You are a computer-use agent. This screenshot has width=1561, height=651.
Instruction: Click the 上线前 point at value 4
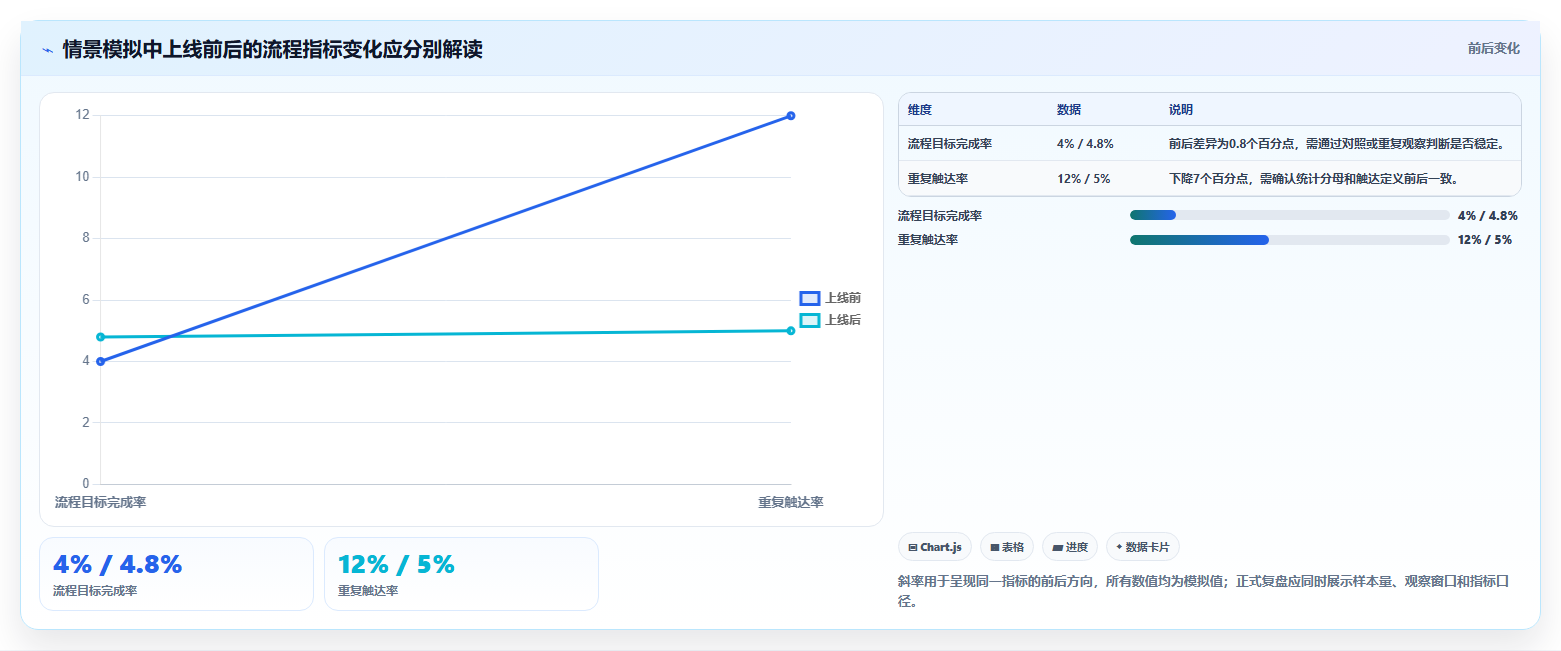[x=100, y=361]
